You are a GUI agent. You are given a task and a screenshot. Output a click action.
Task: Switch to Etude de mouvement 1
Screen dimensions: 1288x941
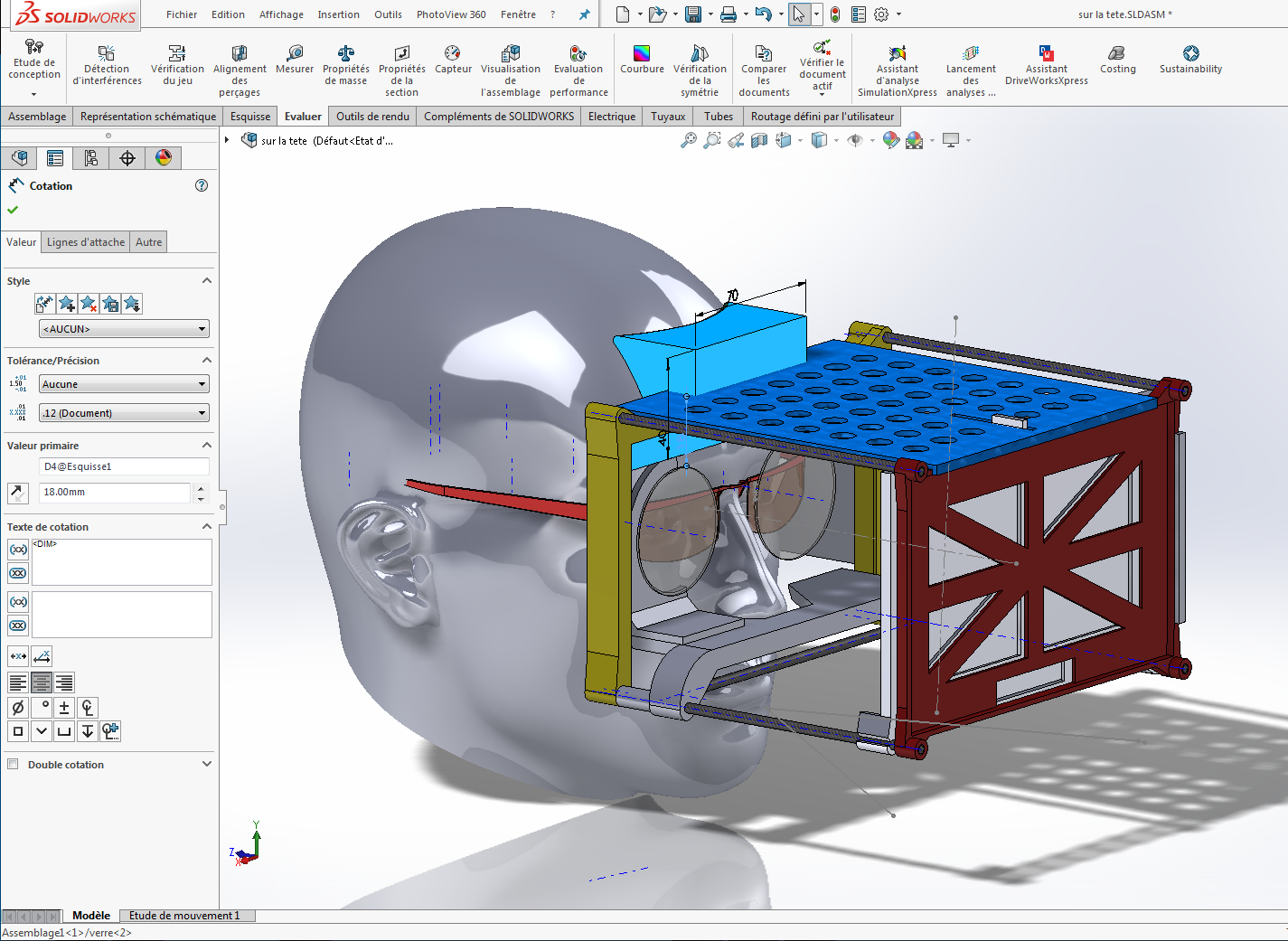click(x=184, y=916)
